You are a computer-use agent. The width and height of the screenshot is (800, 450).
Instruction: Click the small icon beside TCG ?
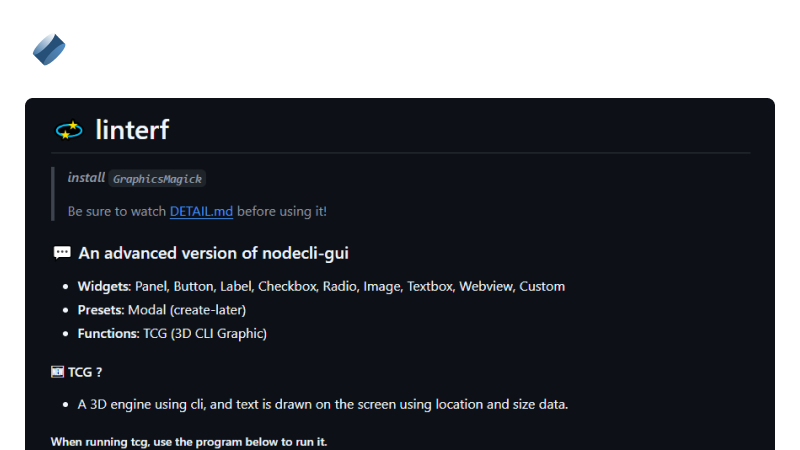pos(57,372)
